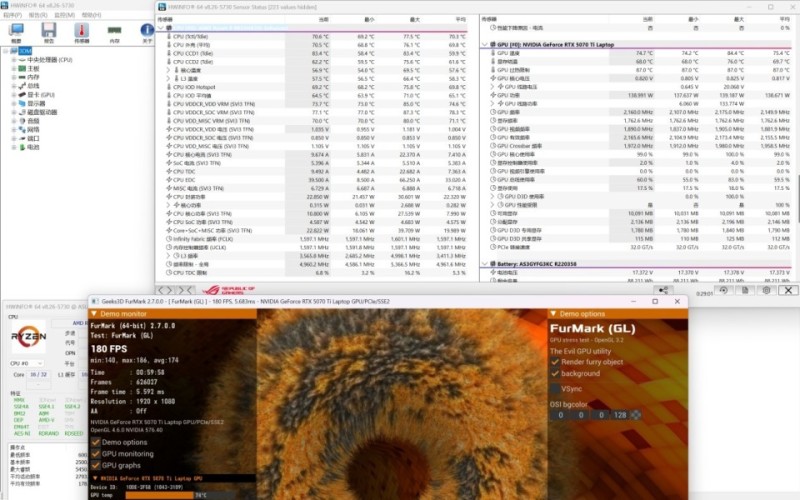Click the Save Report floppy disk icon
800x500 pixels.
49,31
